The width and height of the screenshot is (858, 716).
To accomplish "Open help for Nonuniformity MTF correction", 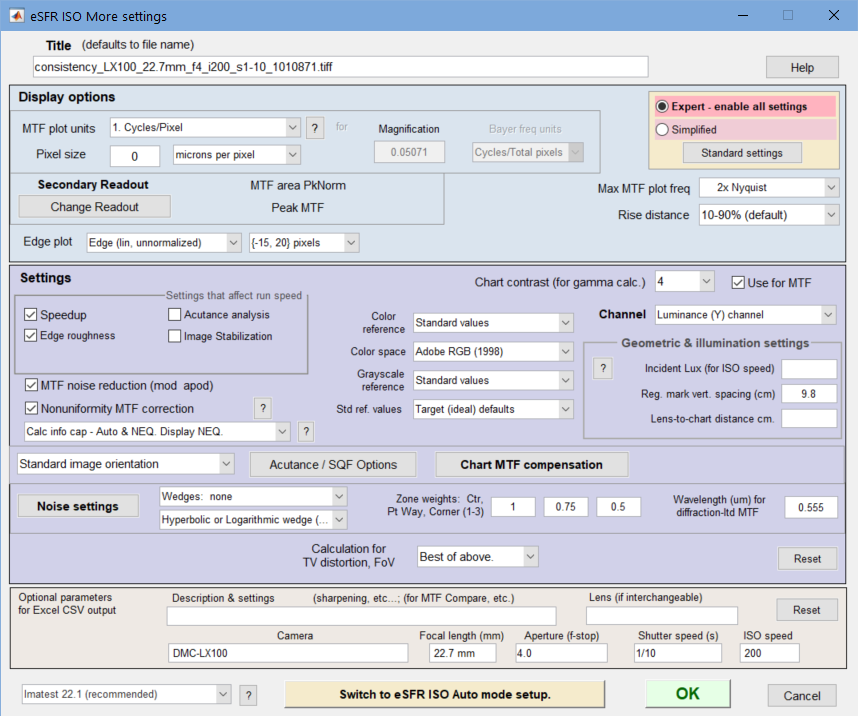I will pyautogui.click(x=263, y=408).
